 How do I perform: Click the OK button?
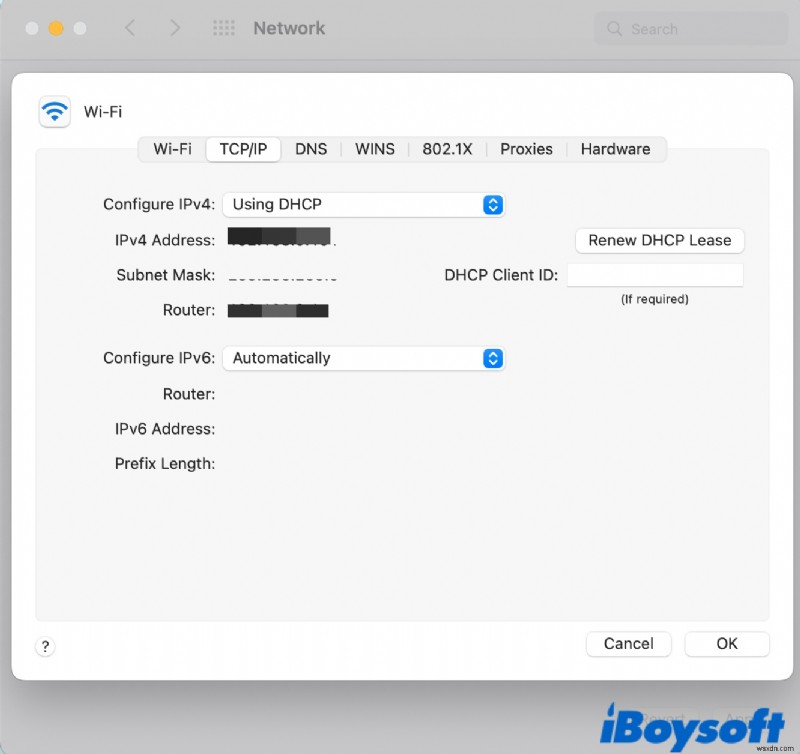coord(727,644)
